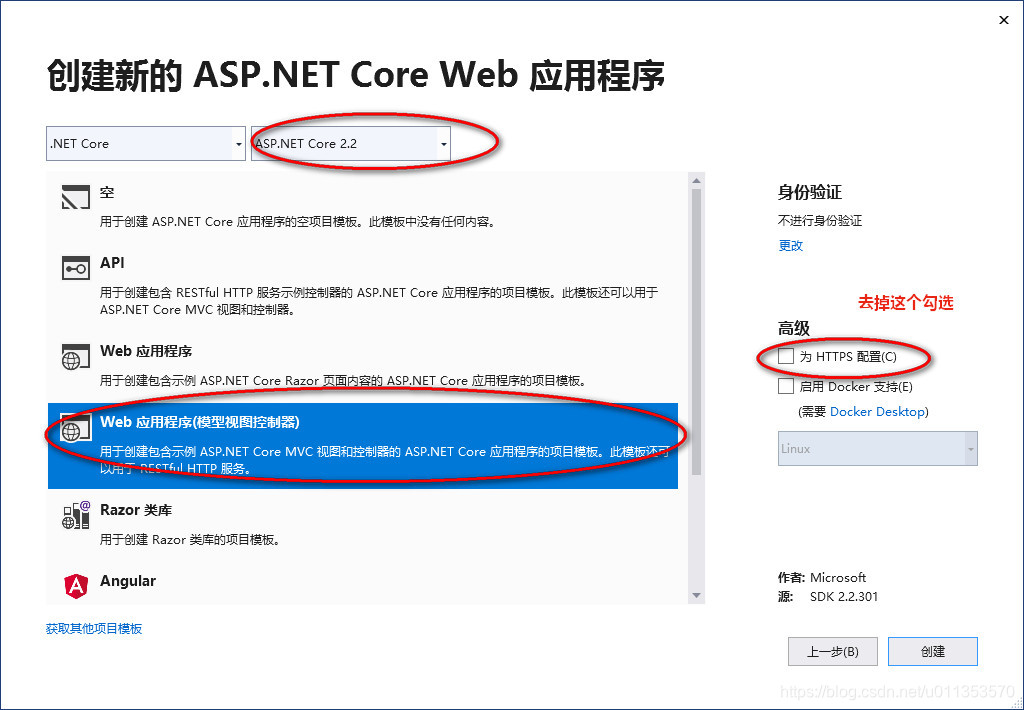Image resolution: width=1024 pixels, height=710 pixels.
Task: Click the MVC 模型视图控制器 template icon
Action: click(75, 427)
